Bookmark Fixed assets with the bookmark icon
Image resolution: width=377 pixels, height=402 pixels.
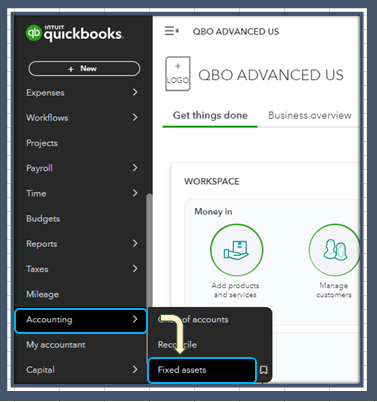coord(263,370)
